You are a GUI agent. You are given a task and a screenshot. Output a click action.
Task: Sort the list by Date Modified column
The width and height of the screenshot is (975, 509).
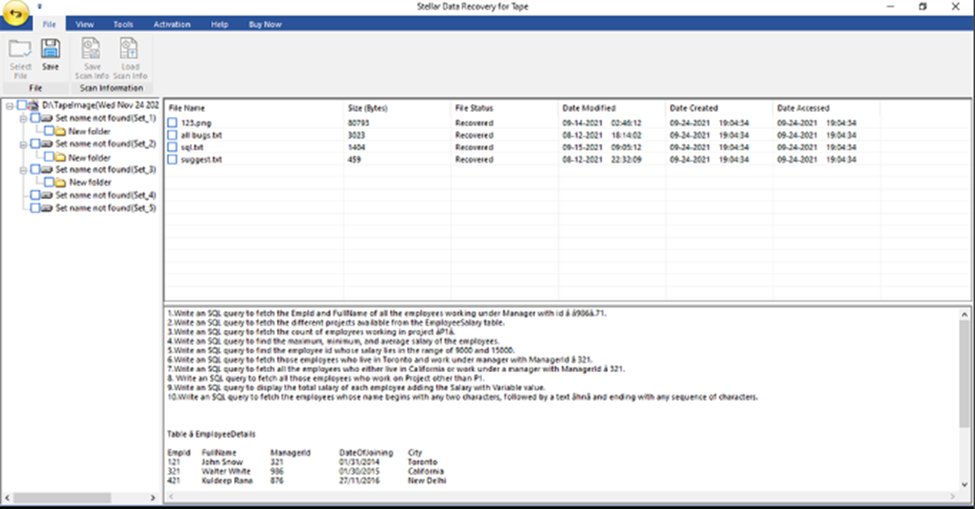pos(589,108)
